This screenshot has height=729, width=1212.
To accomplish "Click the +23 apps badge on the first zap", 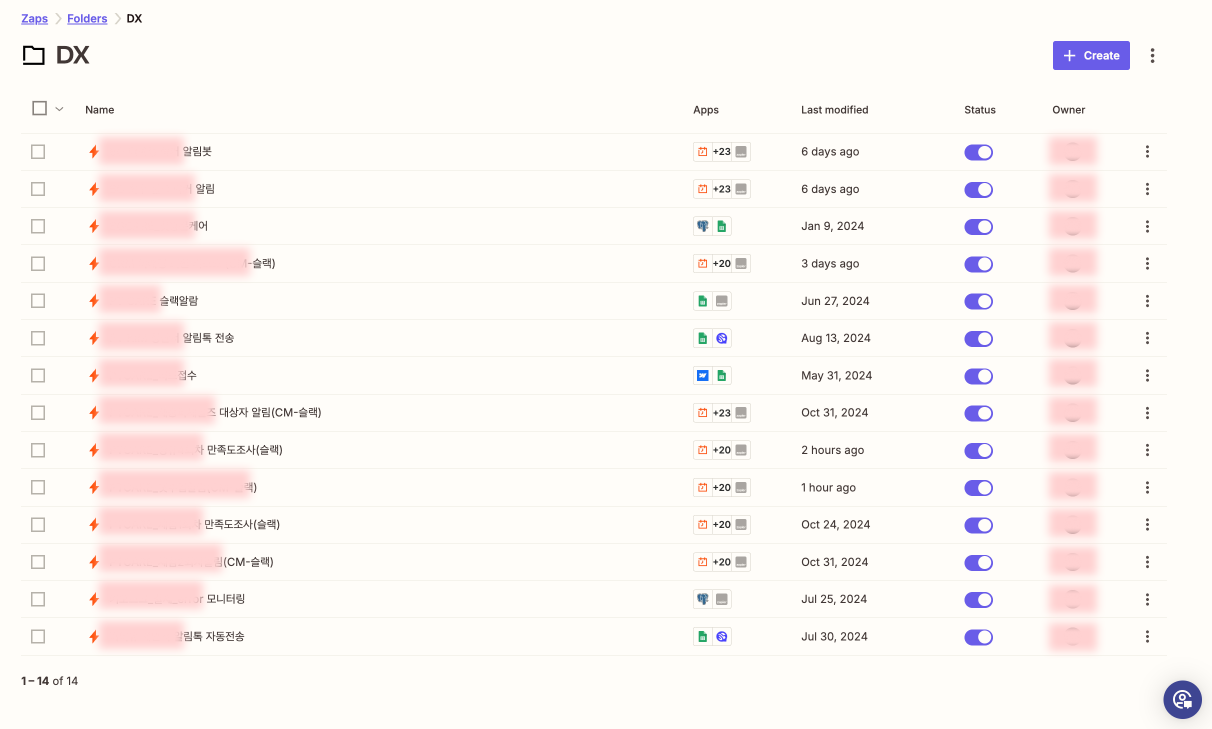I will click(721, 152).
